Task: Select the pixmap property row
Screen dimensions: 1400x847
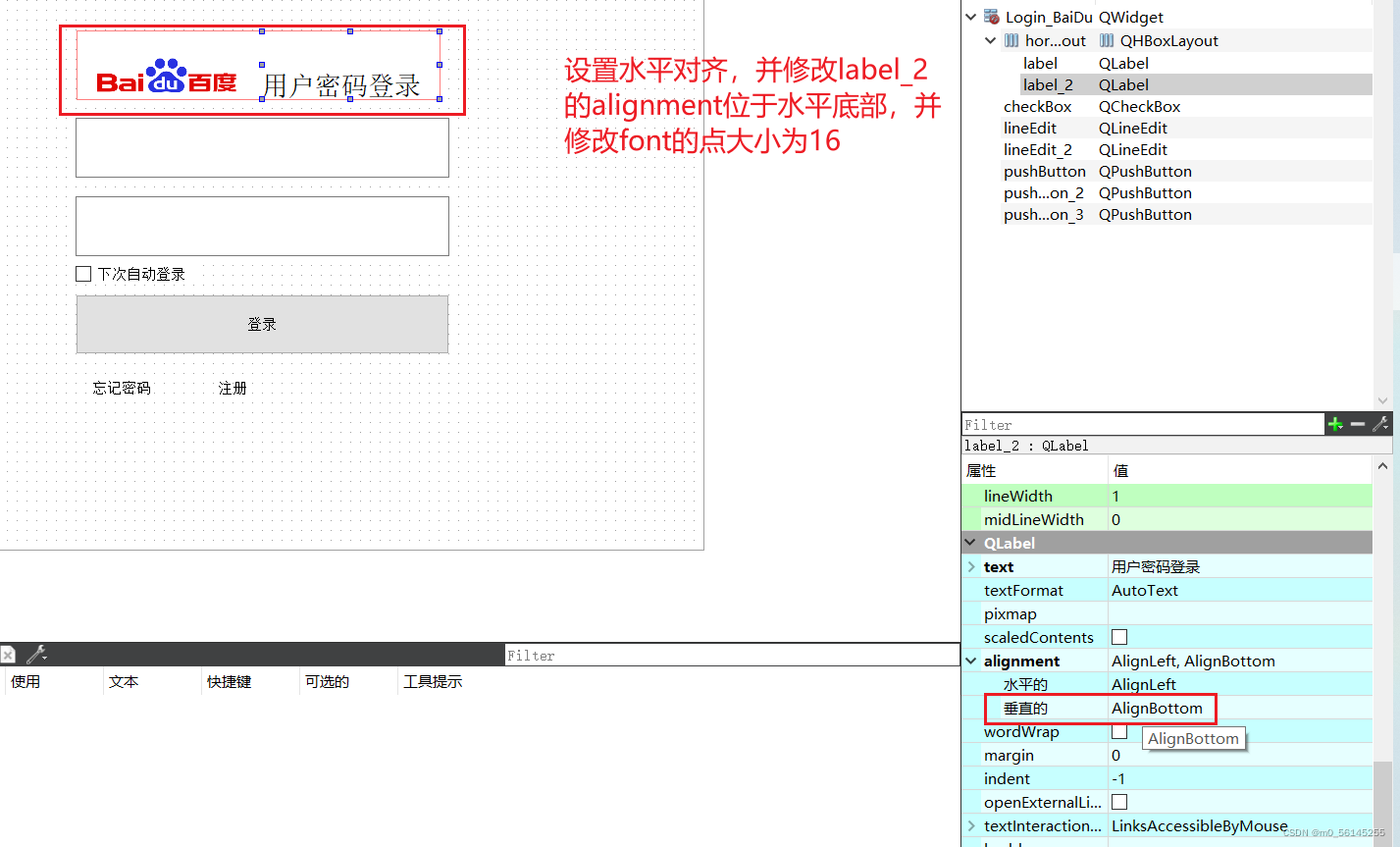Action: pyautogui.click(x=1167, y=613)
